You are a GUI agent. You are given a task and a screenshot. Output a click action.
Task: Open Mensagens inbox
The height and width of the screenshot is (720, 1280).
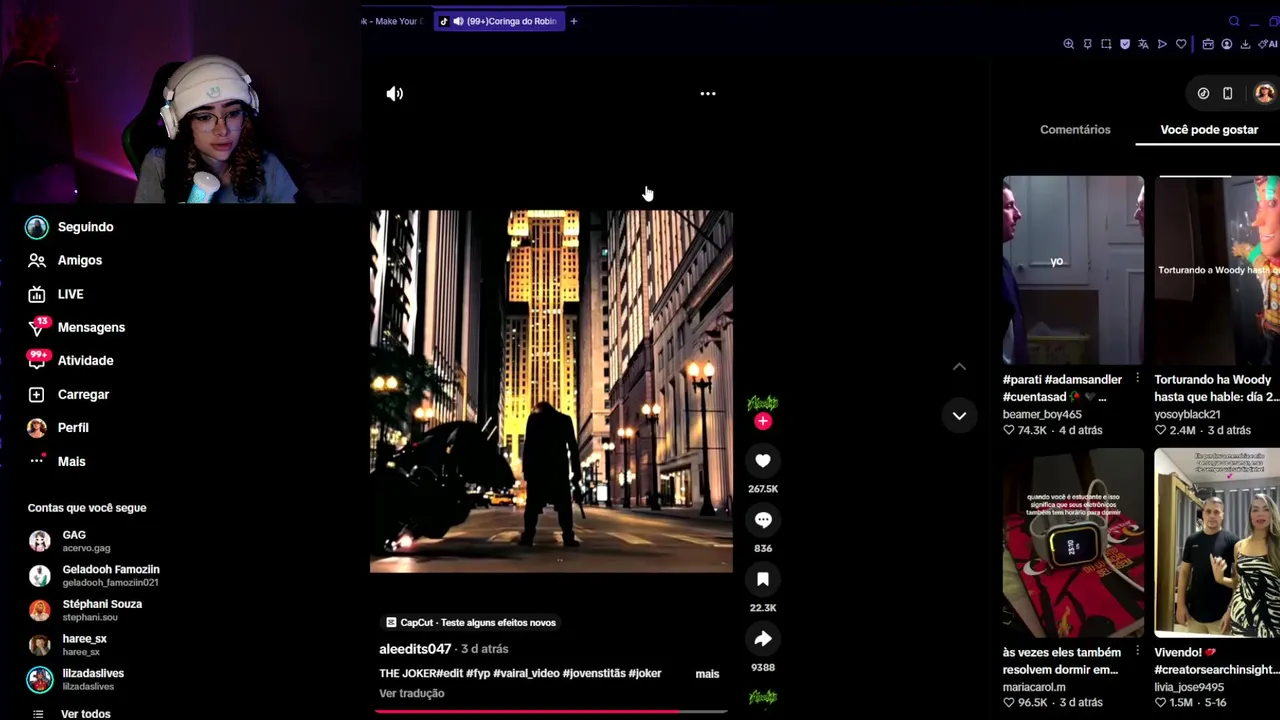(76, 327)
